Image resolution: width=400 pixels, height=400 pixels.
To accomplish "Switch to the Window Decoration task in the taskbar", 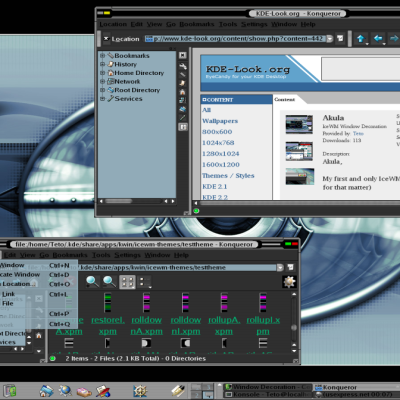I will 268,387.
